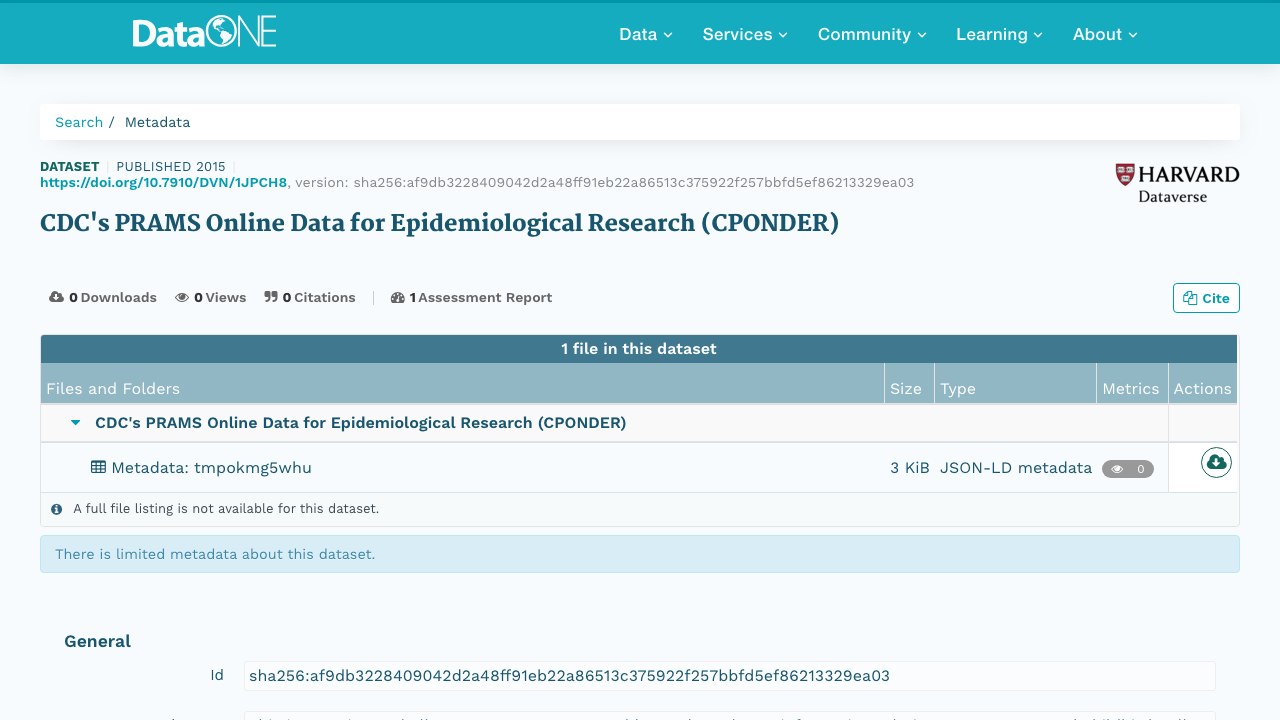Click the "There is limited metadata" notice
The width and height of the screenshot is (1280, 720).
[x=640, y=554]
